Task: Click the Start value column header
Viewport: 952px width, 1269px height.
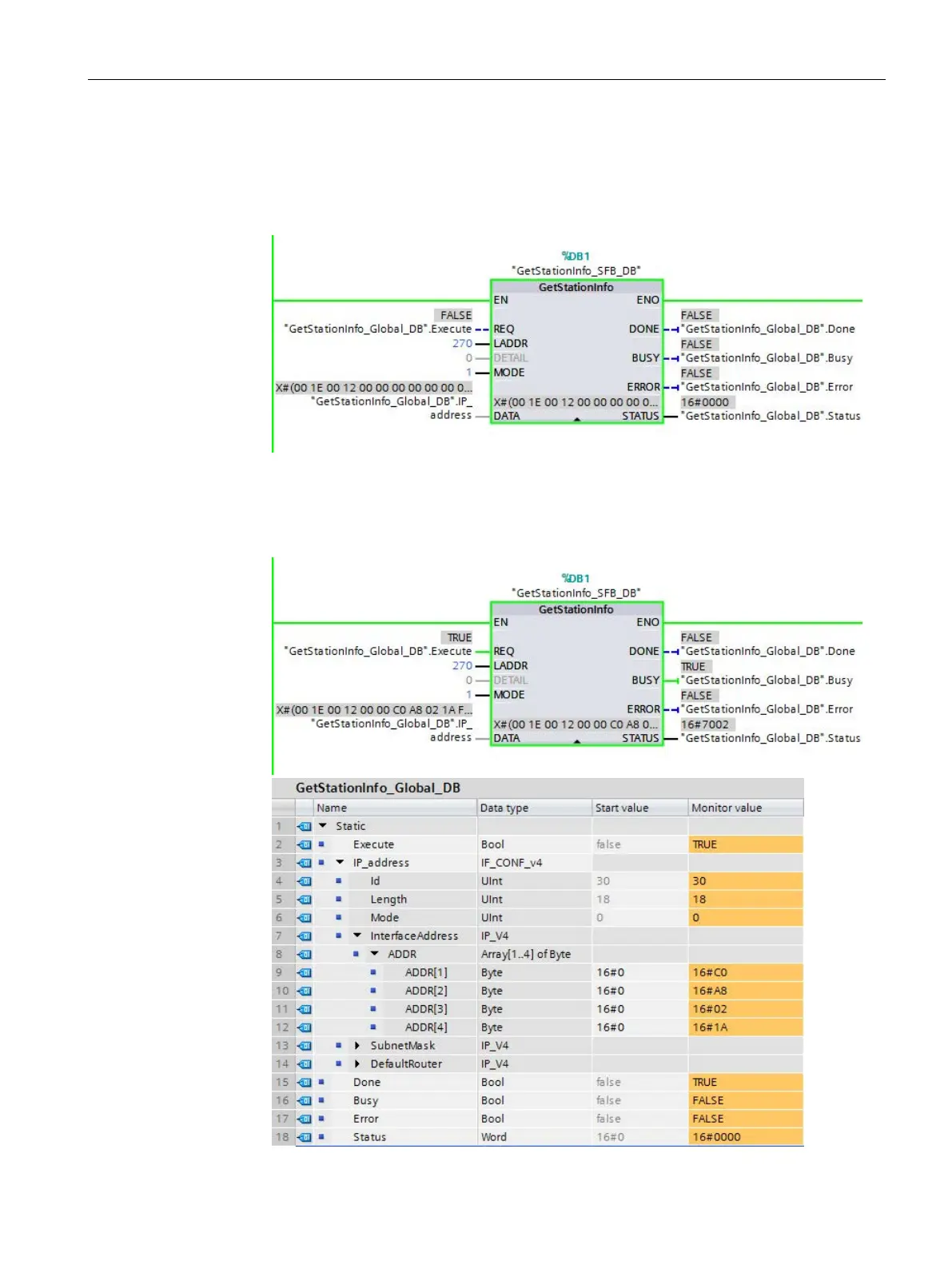Action: click(x=640, y=808)
